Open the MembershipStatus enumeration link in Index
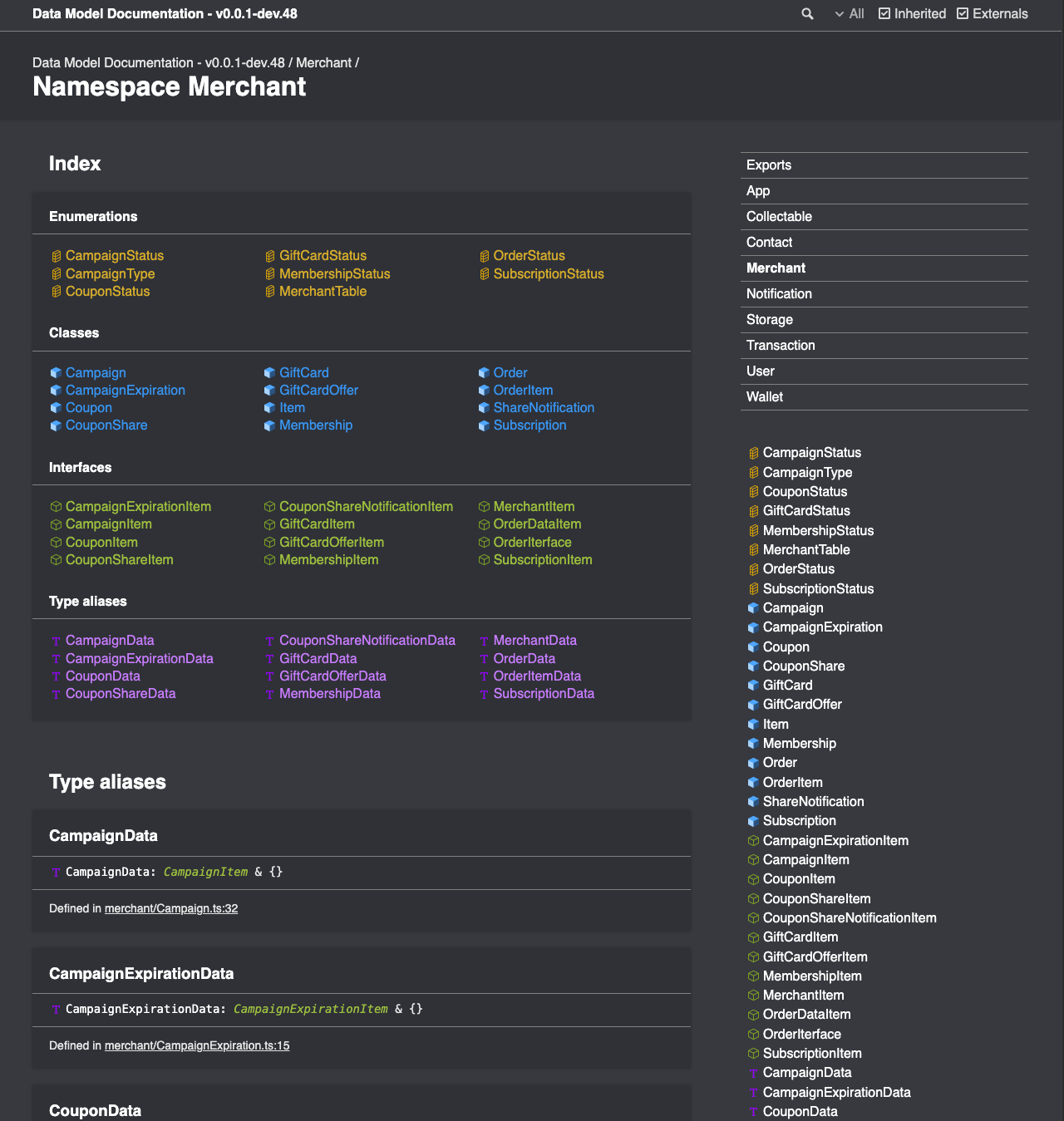Viewport: 1064px width, 1121px height. click(x=334, y=274)
